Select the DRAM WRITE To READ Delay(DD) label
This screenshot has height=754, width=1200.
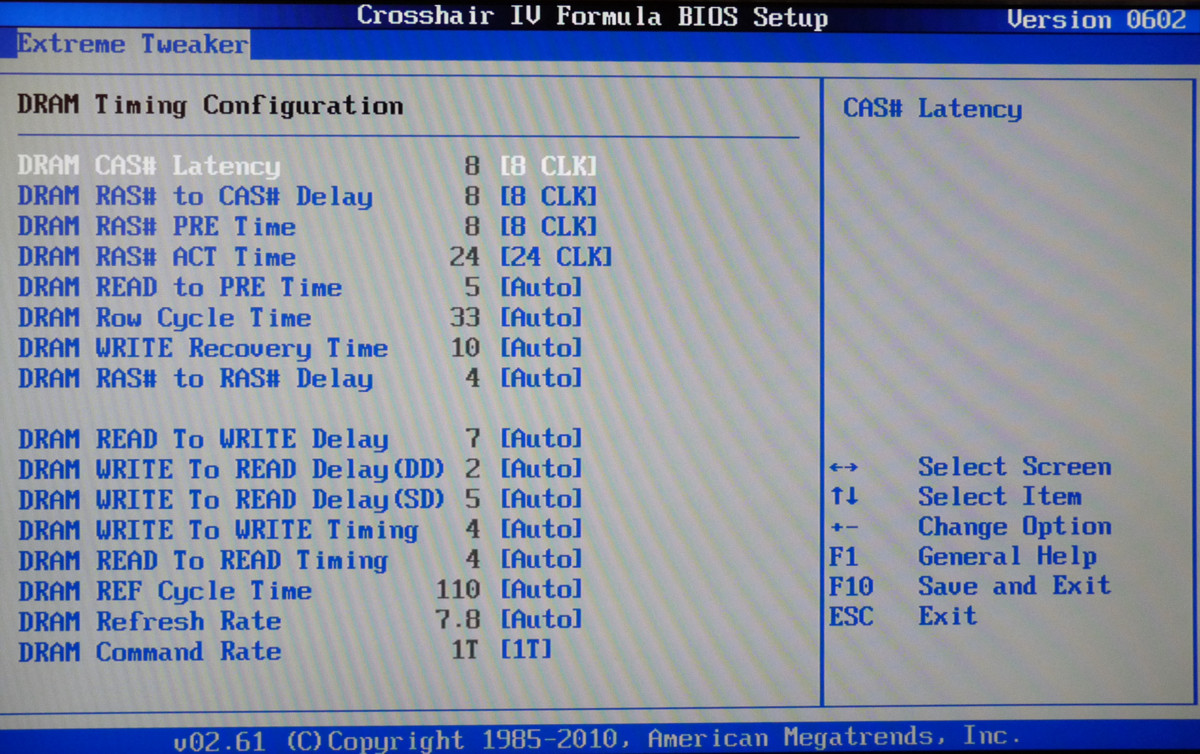pos(231,469)
